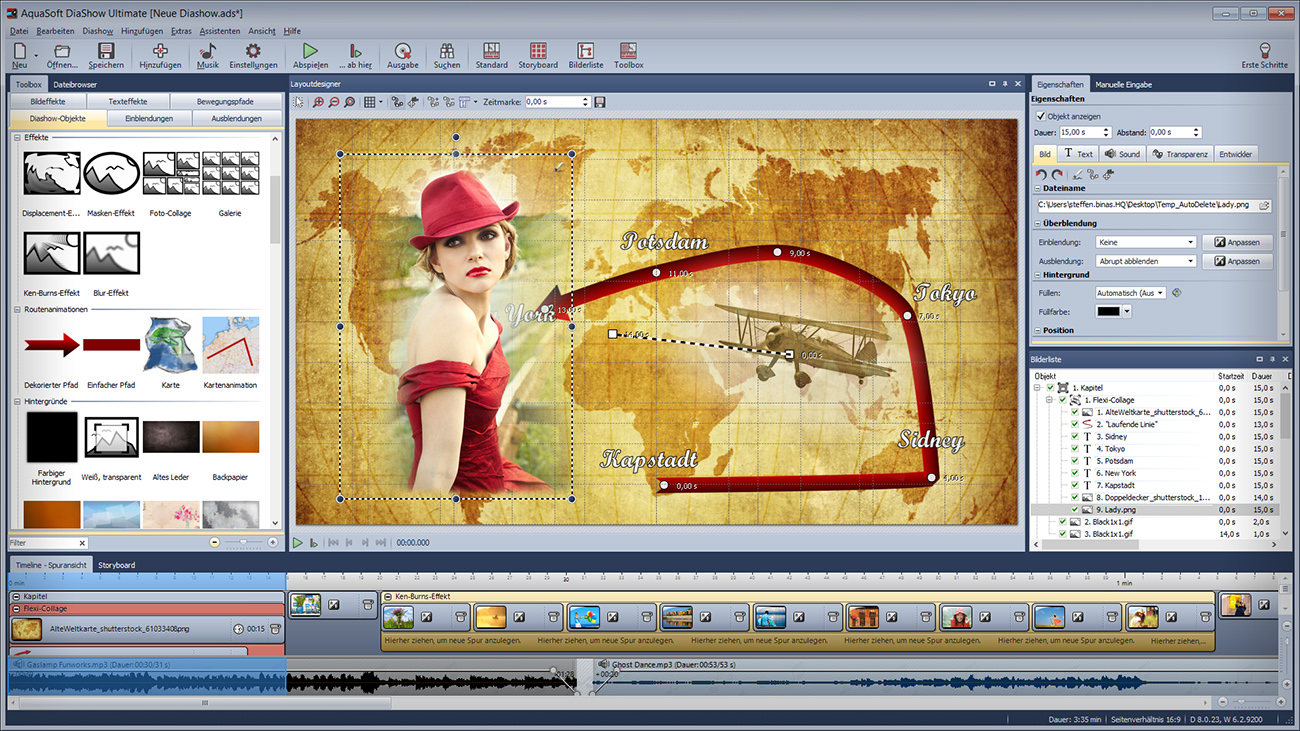The width and height of the screenshot is (1300, 731).
Task: Open the Ausblendung dropdown
Action: (1145, 261)
